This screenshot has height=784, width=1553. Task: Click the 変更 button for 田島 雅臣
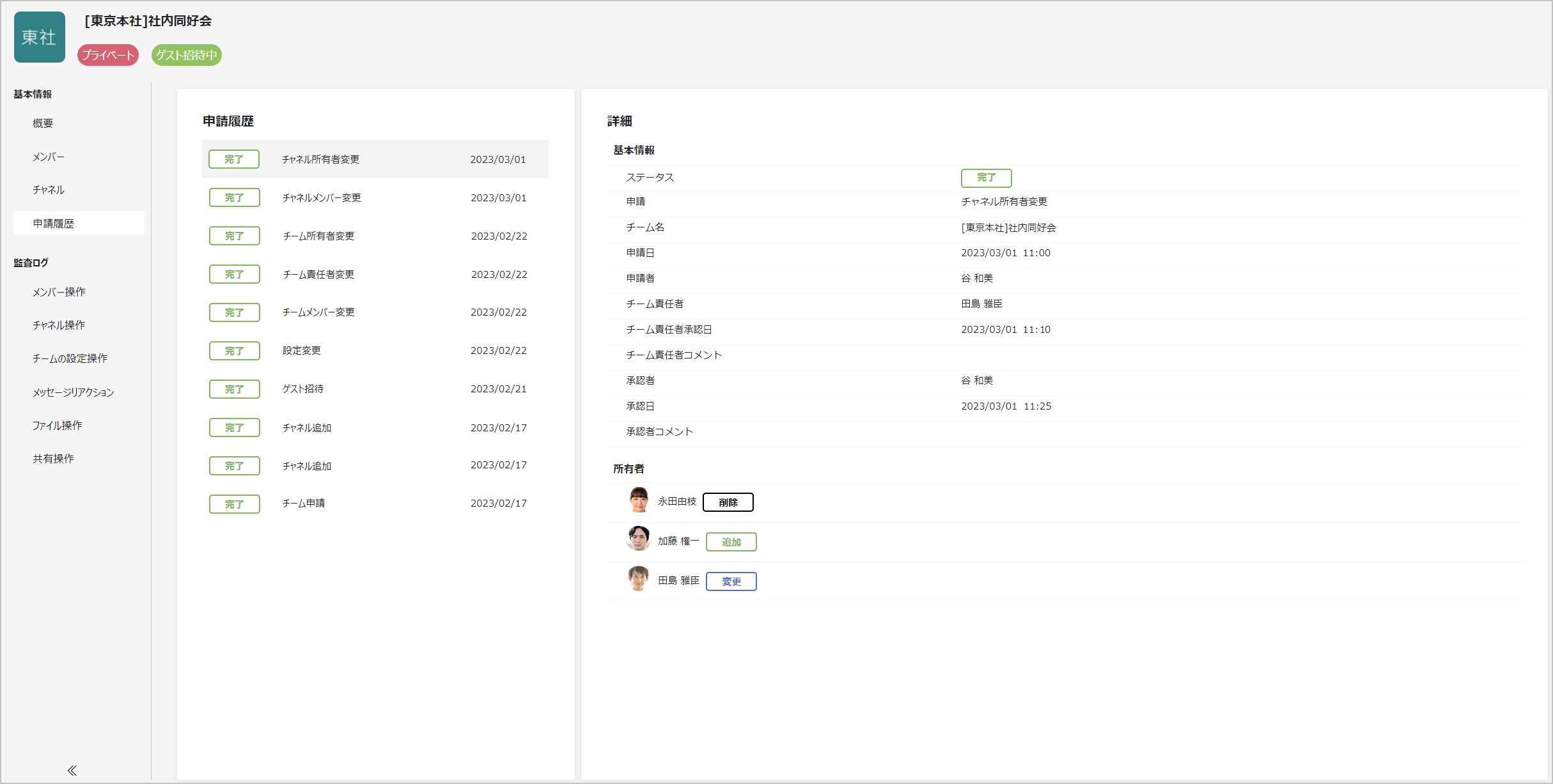[x=731, y=581]
